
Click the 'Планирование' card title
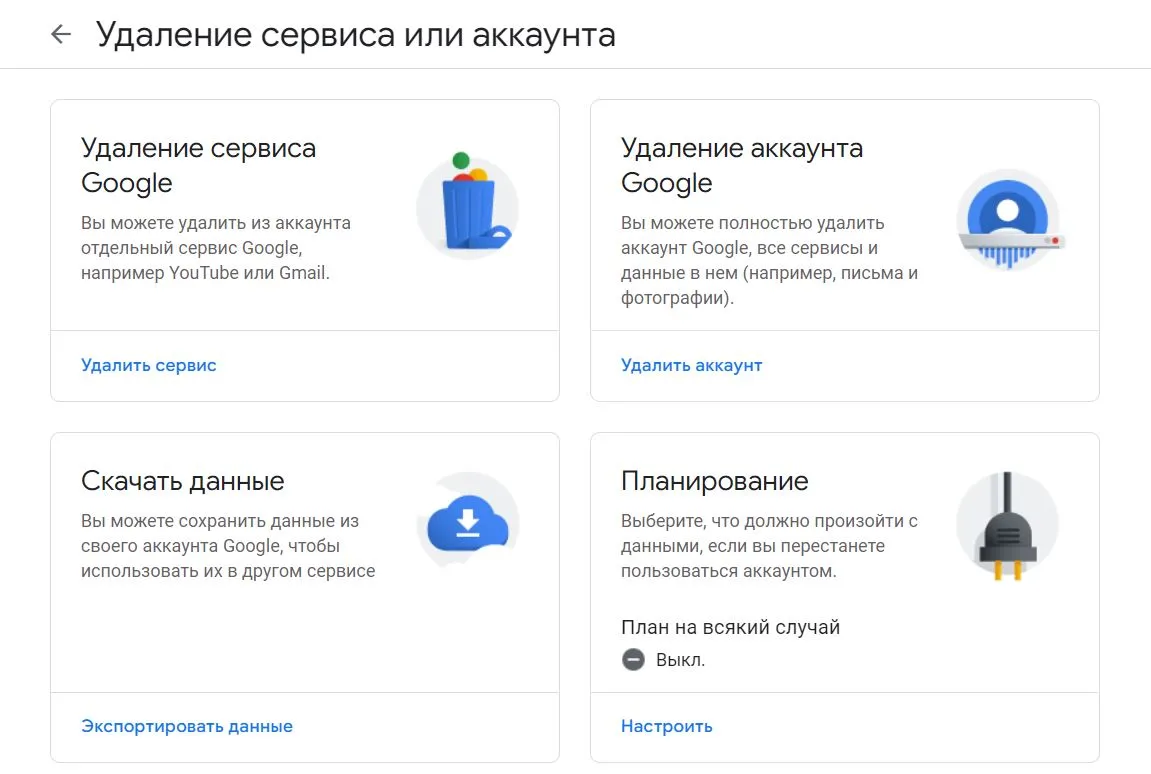pos(714,481)
